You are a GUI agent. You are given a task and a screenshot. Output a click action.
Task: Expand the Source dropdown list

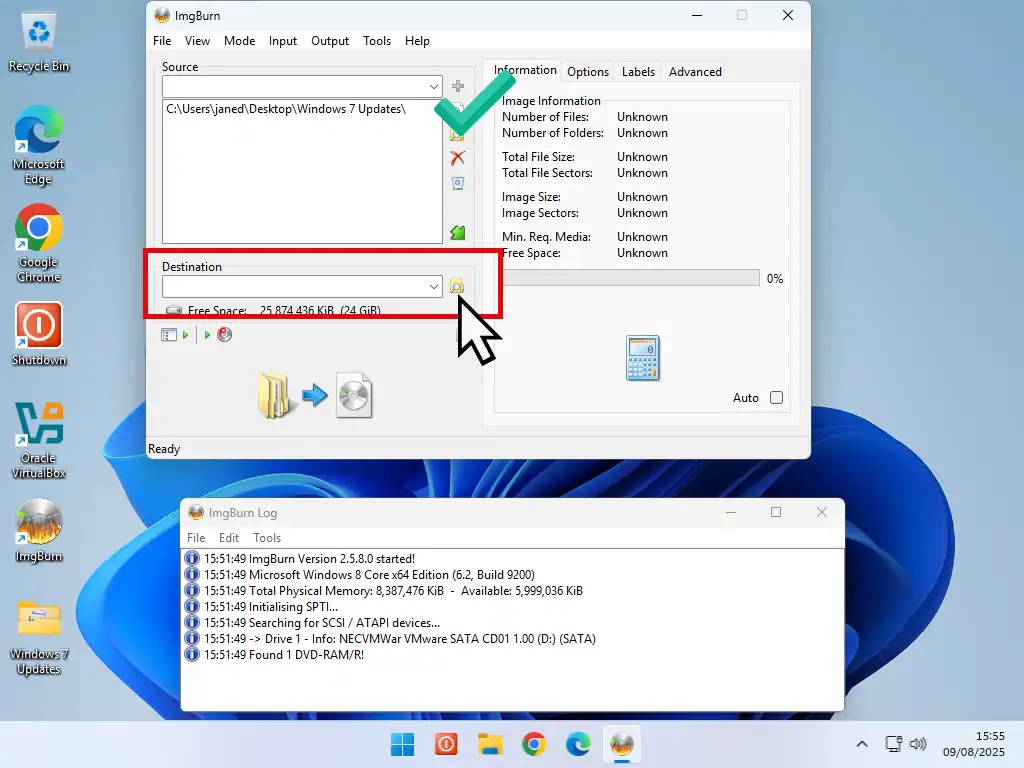coord(433,87)
